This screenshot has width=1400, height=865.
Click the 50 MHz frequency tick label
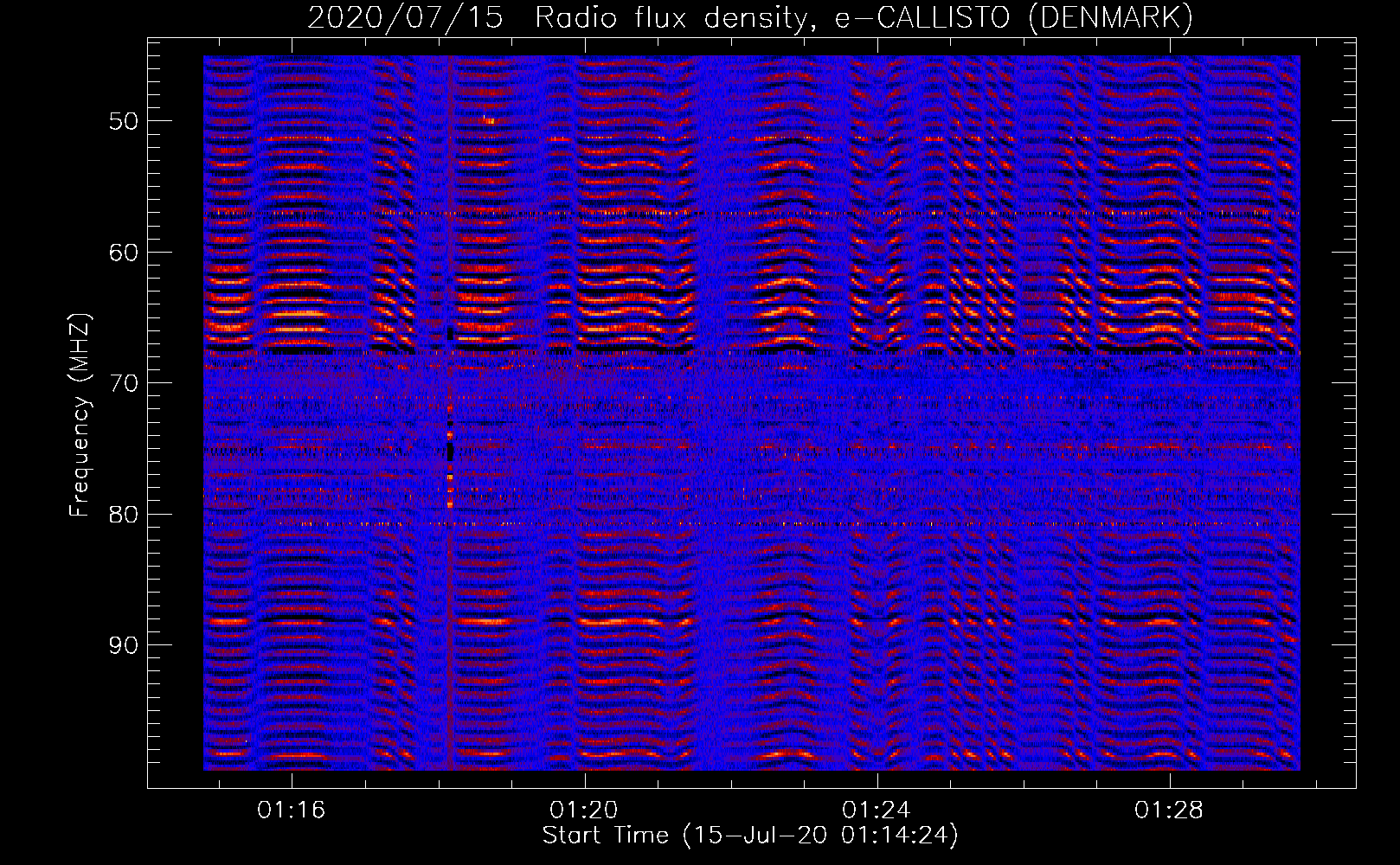click(124, 121)
